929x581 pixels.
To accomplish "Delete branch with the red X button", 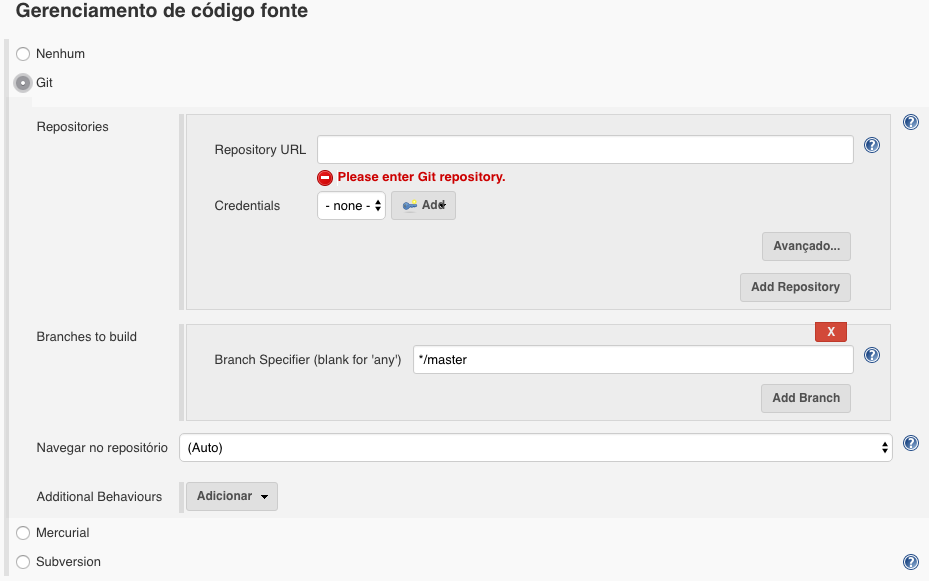I will point(831,332).
